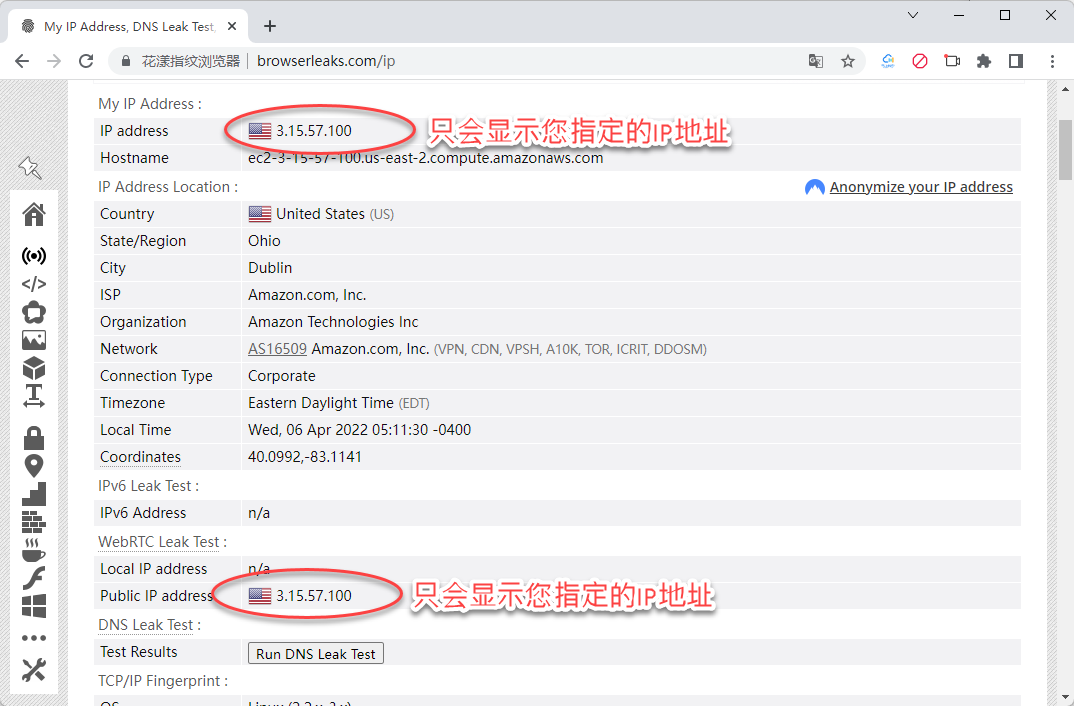1074x706 pixels.
Task: Reload the browserleaks page
Action: (86, 61)
